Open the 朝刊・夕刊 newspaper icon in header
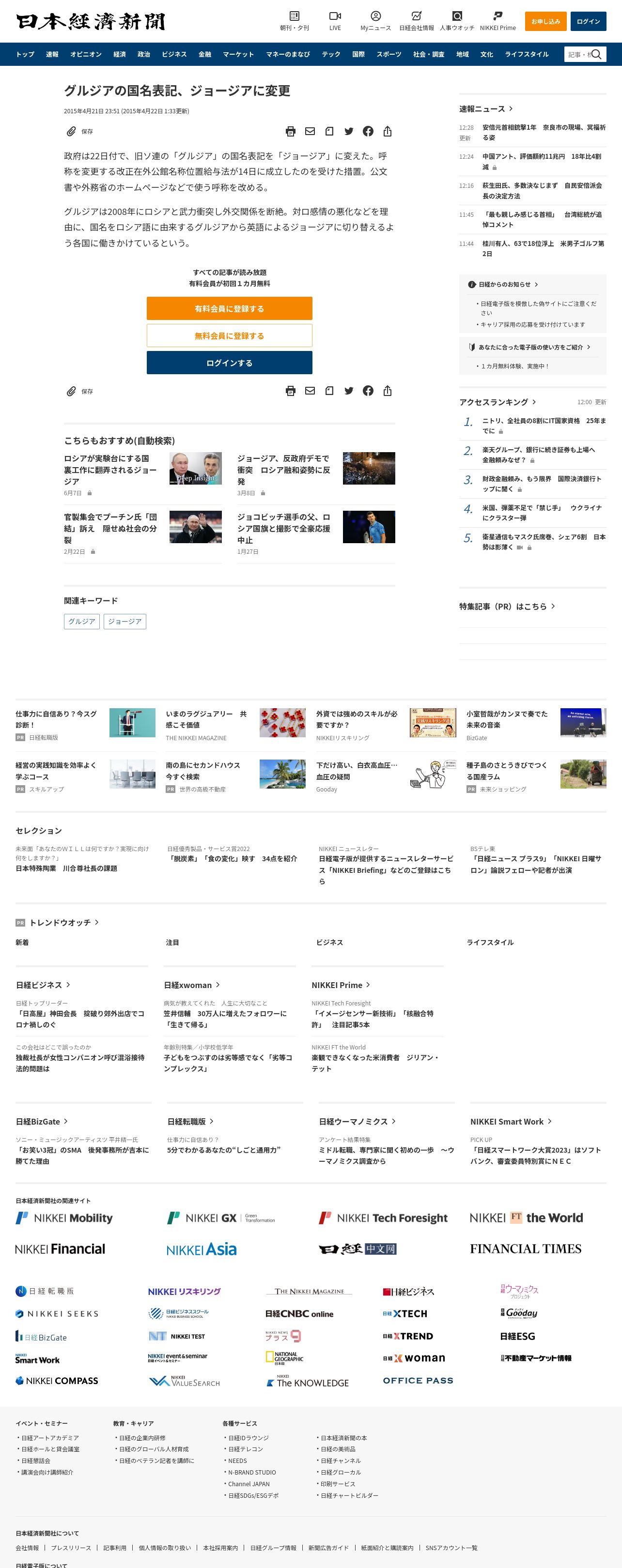Image resolution: width=622 pixels, height=1568 pixels. click(294, 16)
